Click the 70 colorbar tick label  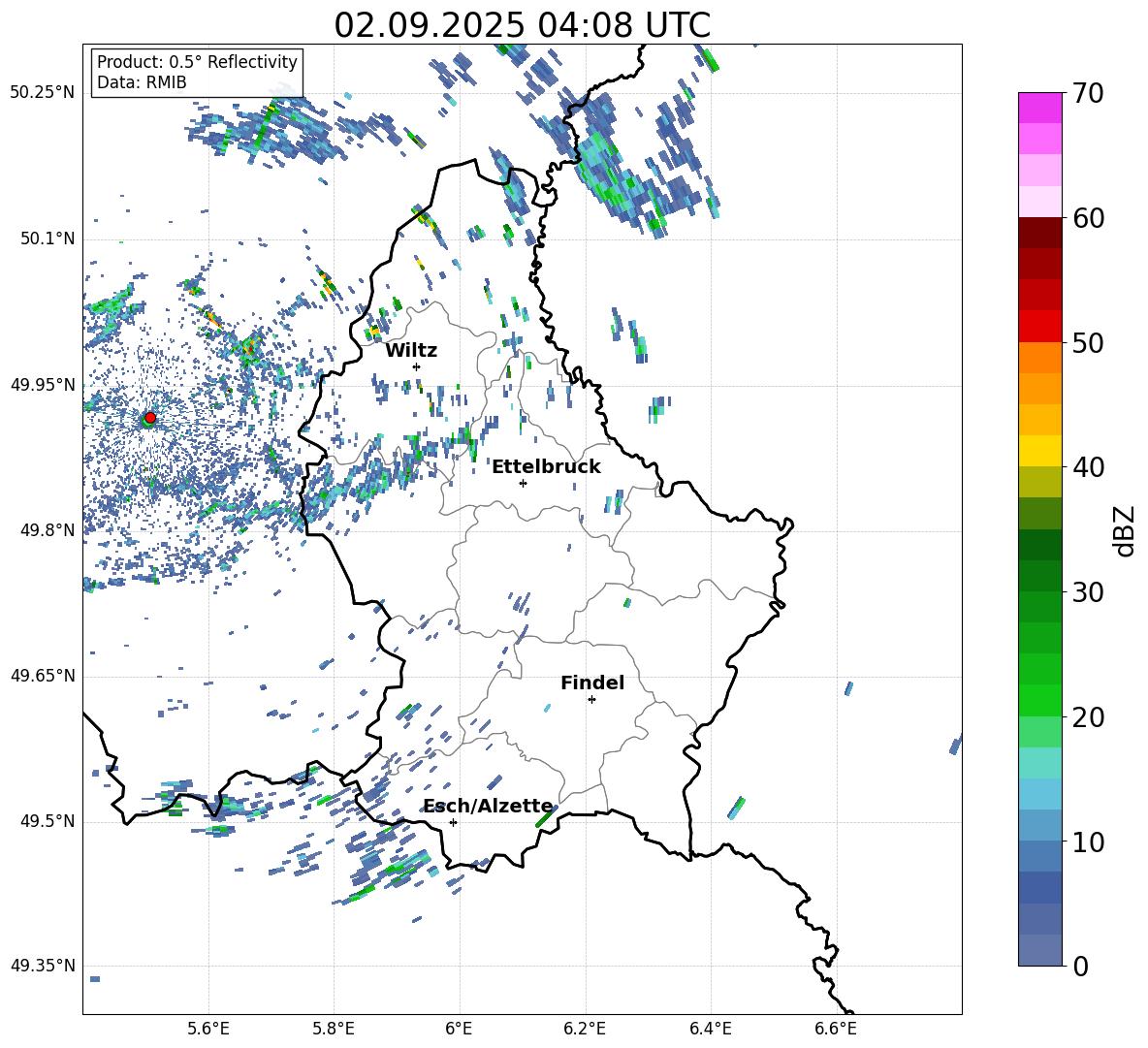[1087, 94]
